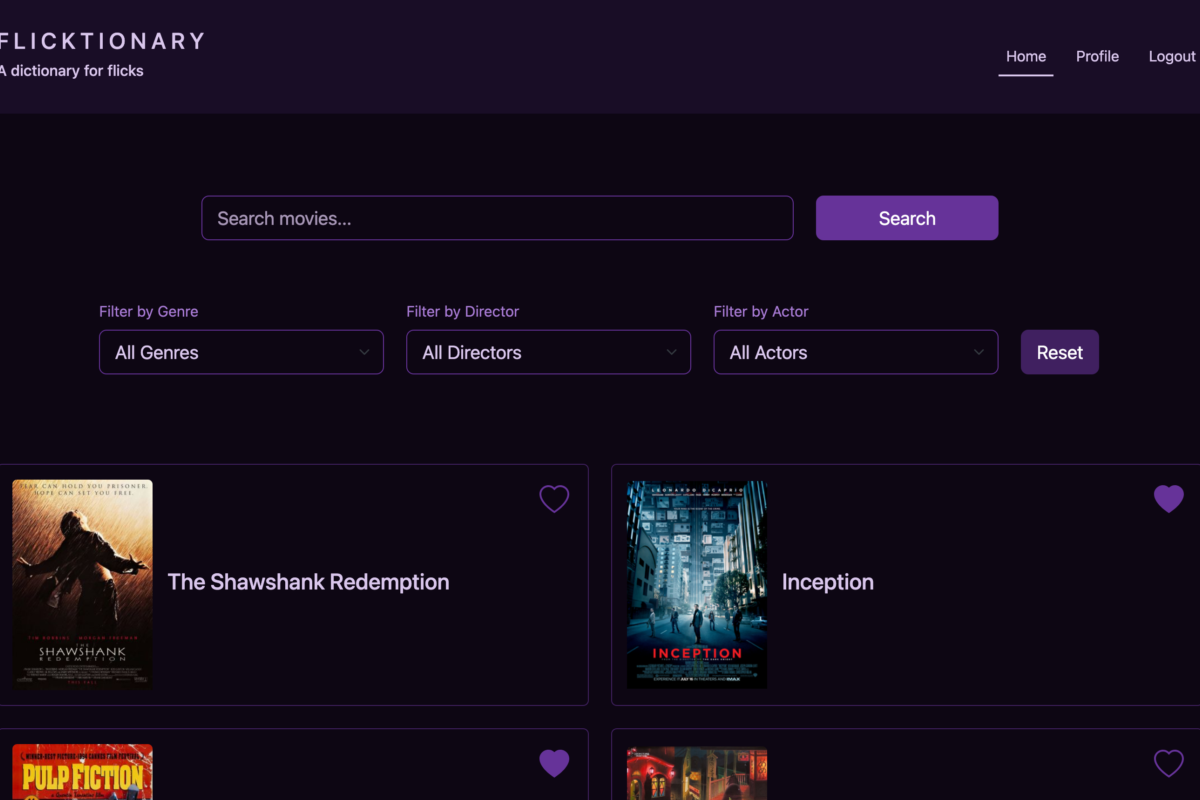Open the All Genres dropdown

(x=240, y=352)
